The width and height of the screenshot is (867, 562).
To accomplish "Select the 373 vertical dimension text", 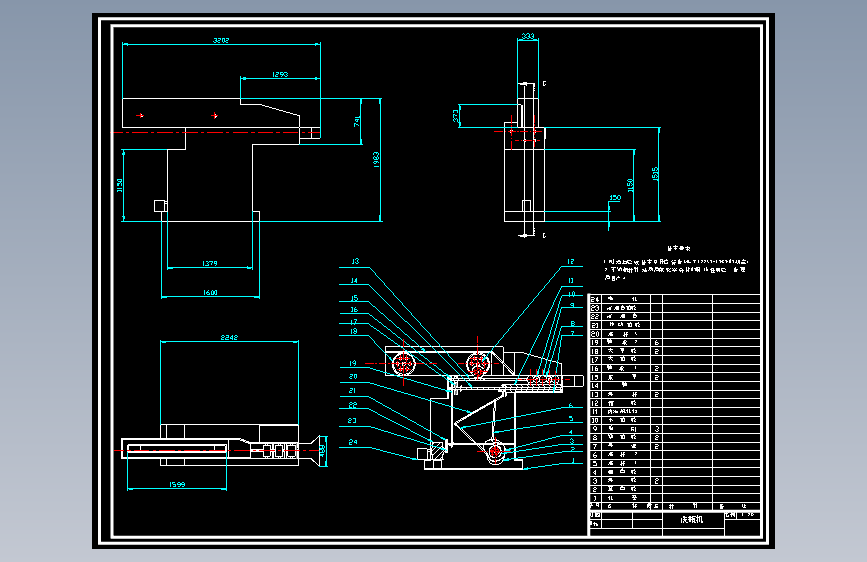I will tap(455, 116).
